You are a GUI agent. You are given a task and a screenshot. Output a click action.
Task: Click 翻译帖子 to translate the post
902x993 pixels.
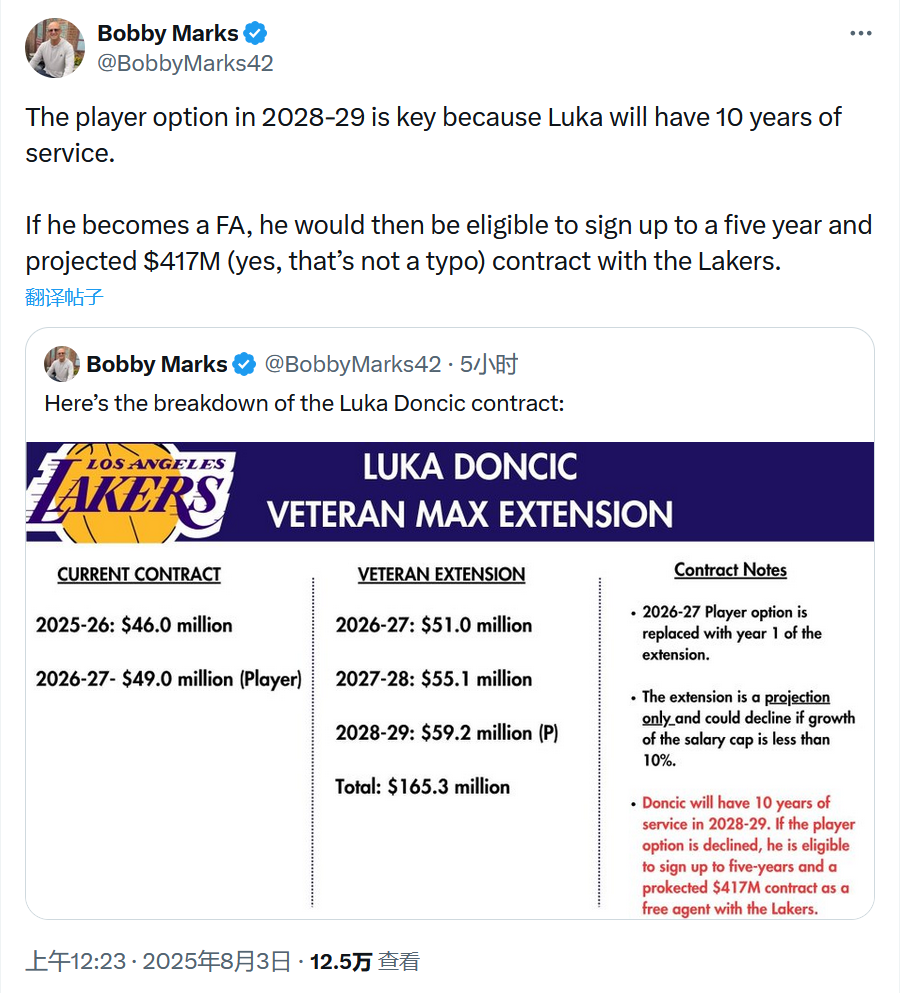(x=64, y=297)
